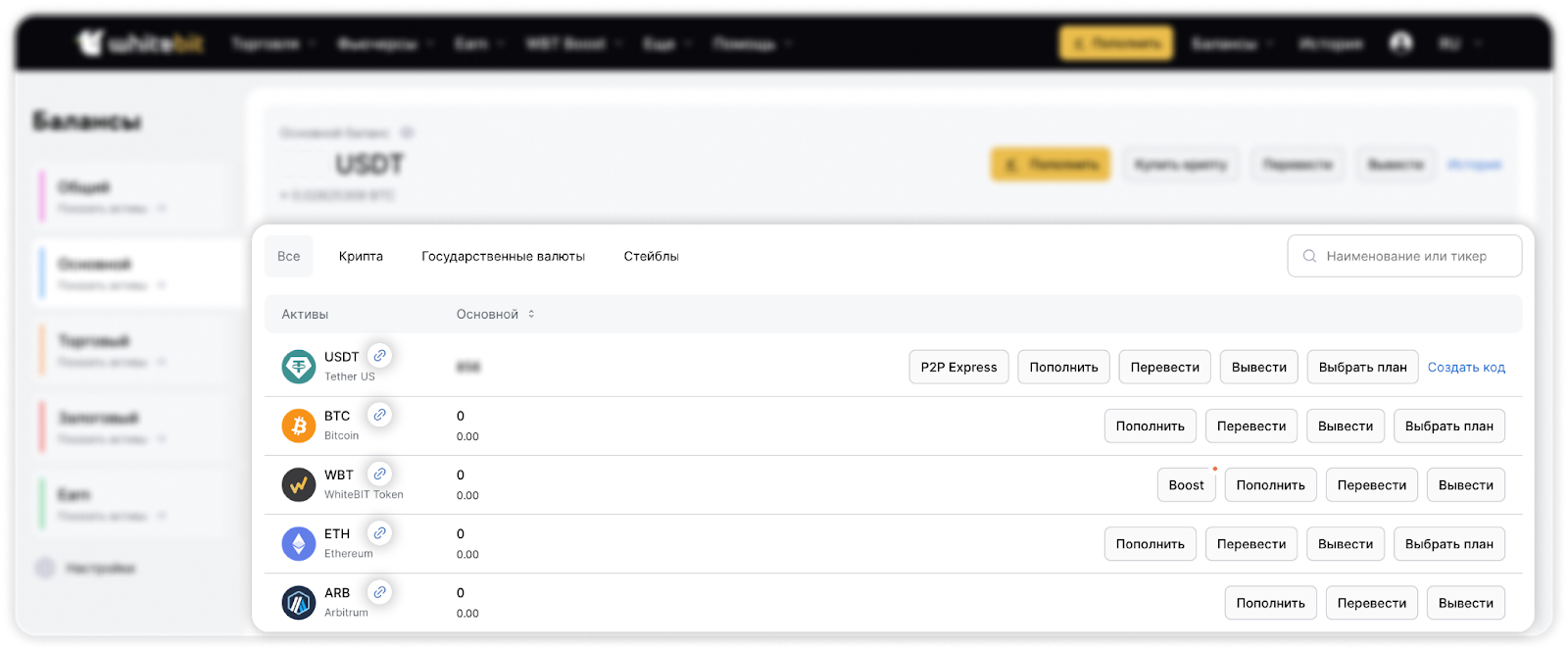
Task: Click the search magnifier icon
Action: point(1309,256)
